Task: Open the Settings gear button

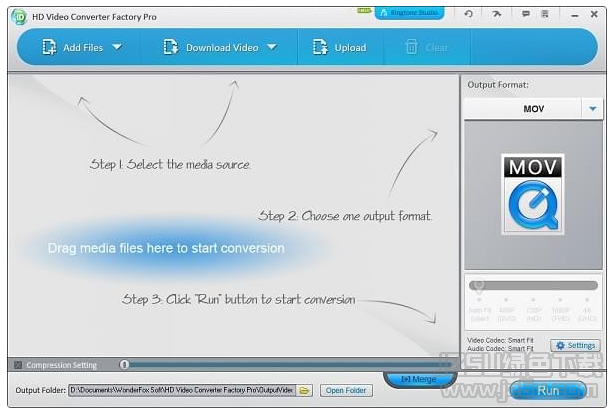Action: [x=576, y=346]
